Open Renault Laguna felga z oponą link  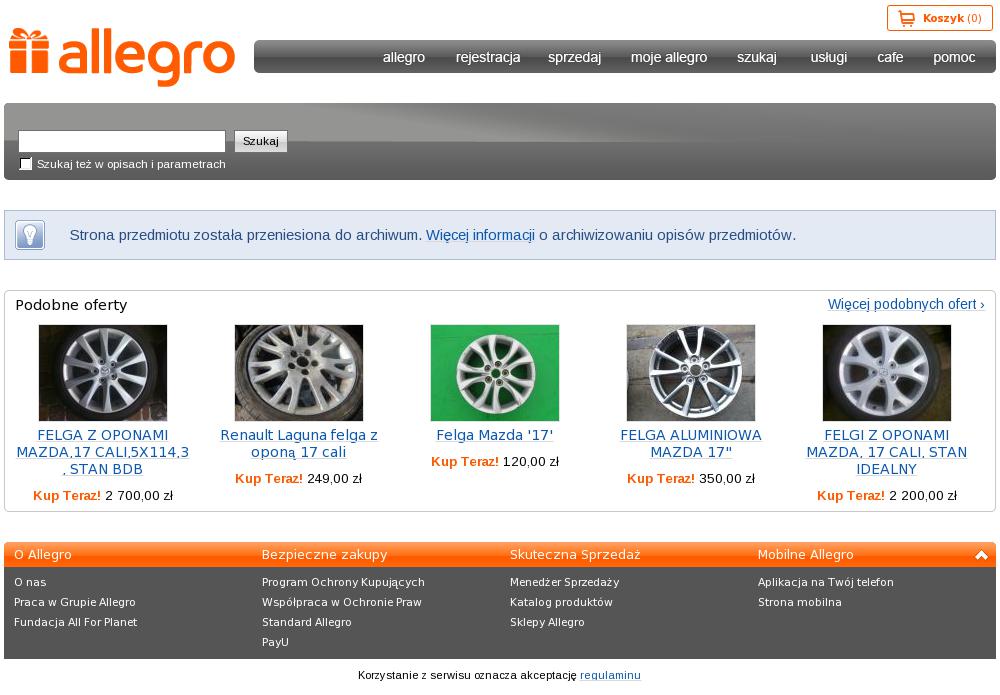coord(298,443)
